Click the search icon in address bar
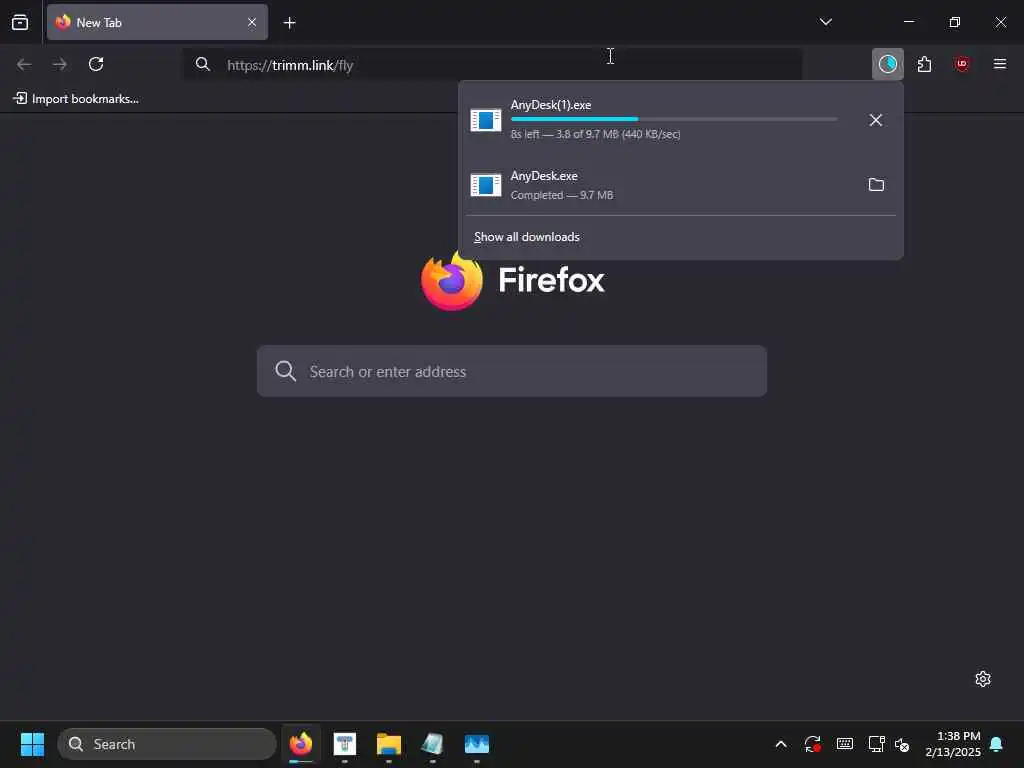The height and width of the screenshot is (768, 1024). pyautogui.click(x=203, y=64)
